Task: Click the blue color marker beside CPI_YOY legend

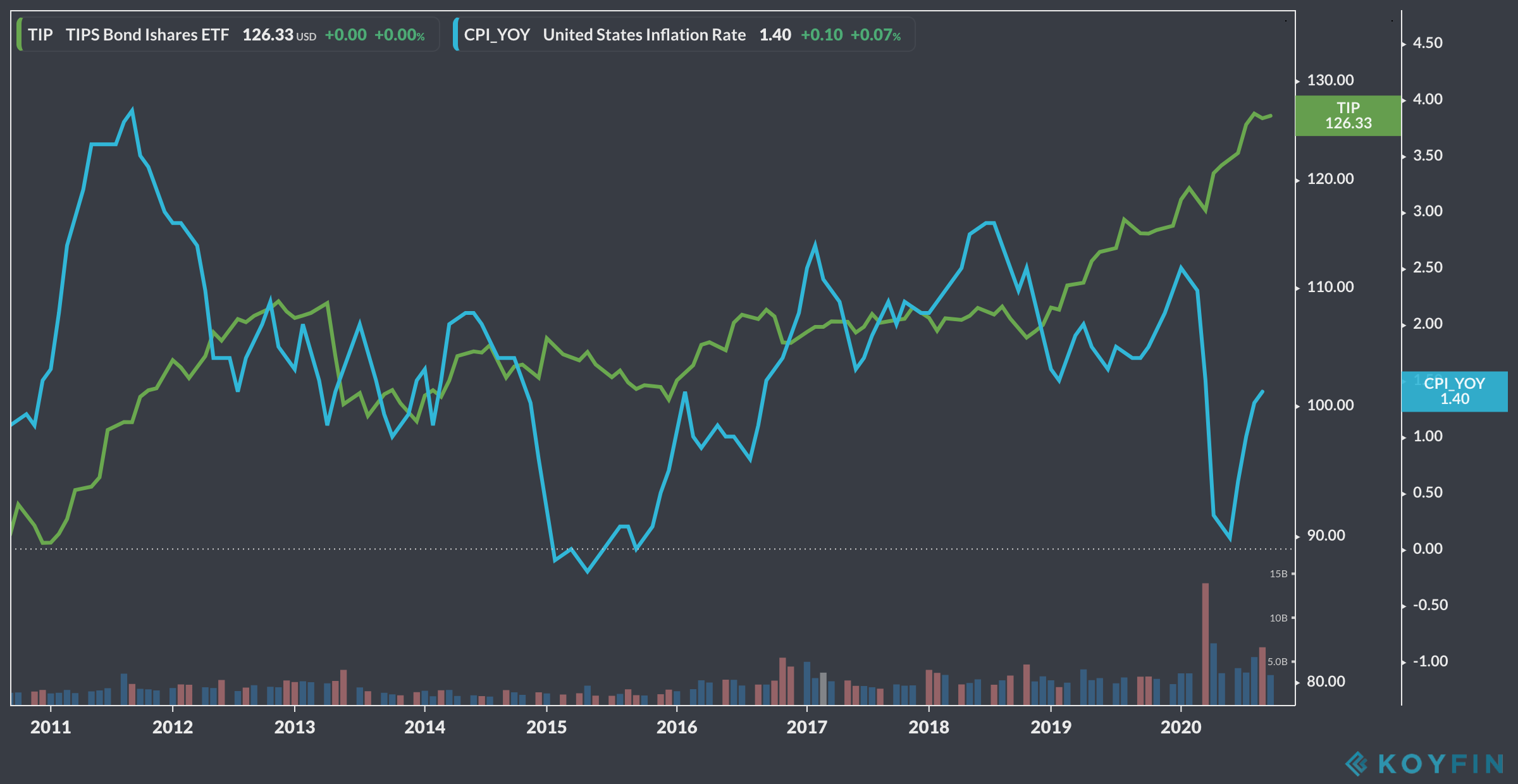Action: pyautogui.click(x=456, y=35)
